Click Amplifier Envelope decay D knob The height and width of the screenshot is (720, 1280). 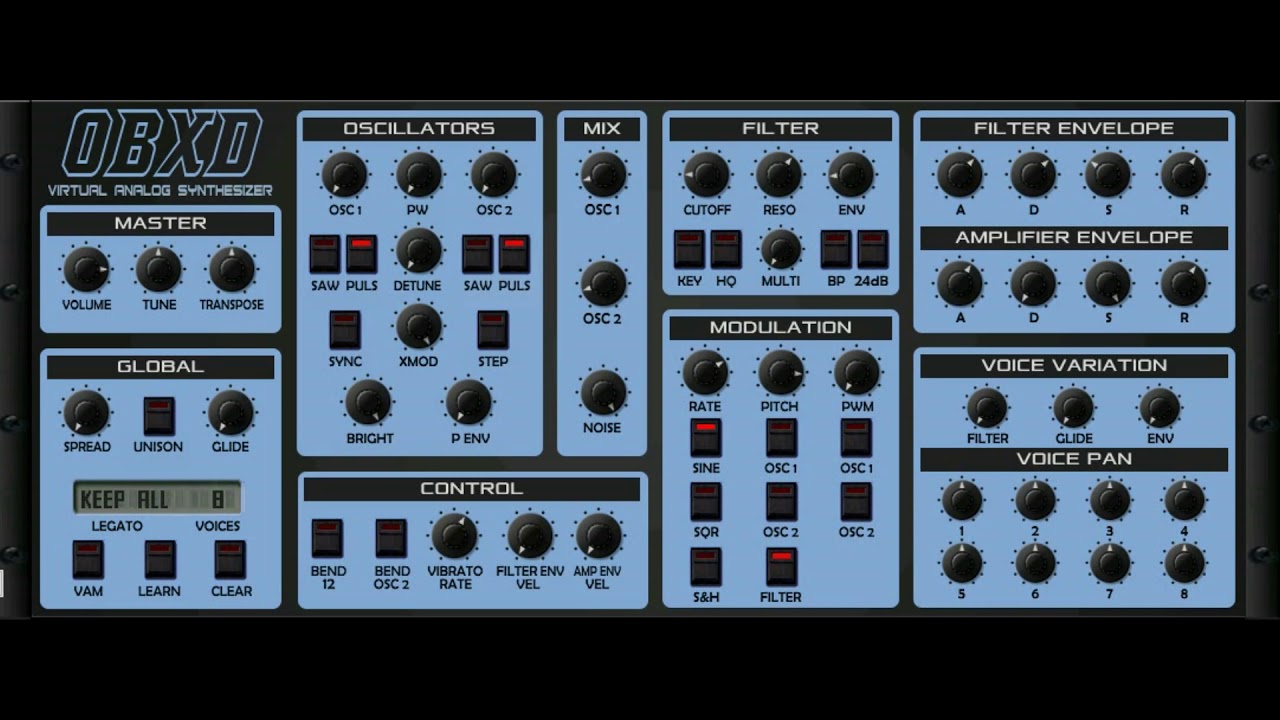tap(1033, 284)
